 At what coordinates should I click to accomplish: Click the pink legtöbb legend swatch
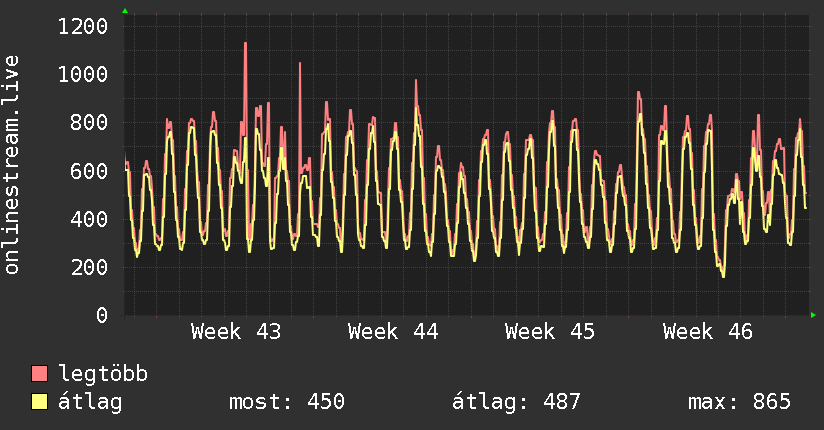point(39,373)
